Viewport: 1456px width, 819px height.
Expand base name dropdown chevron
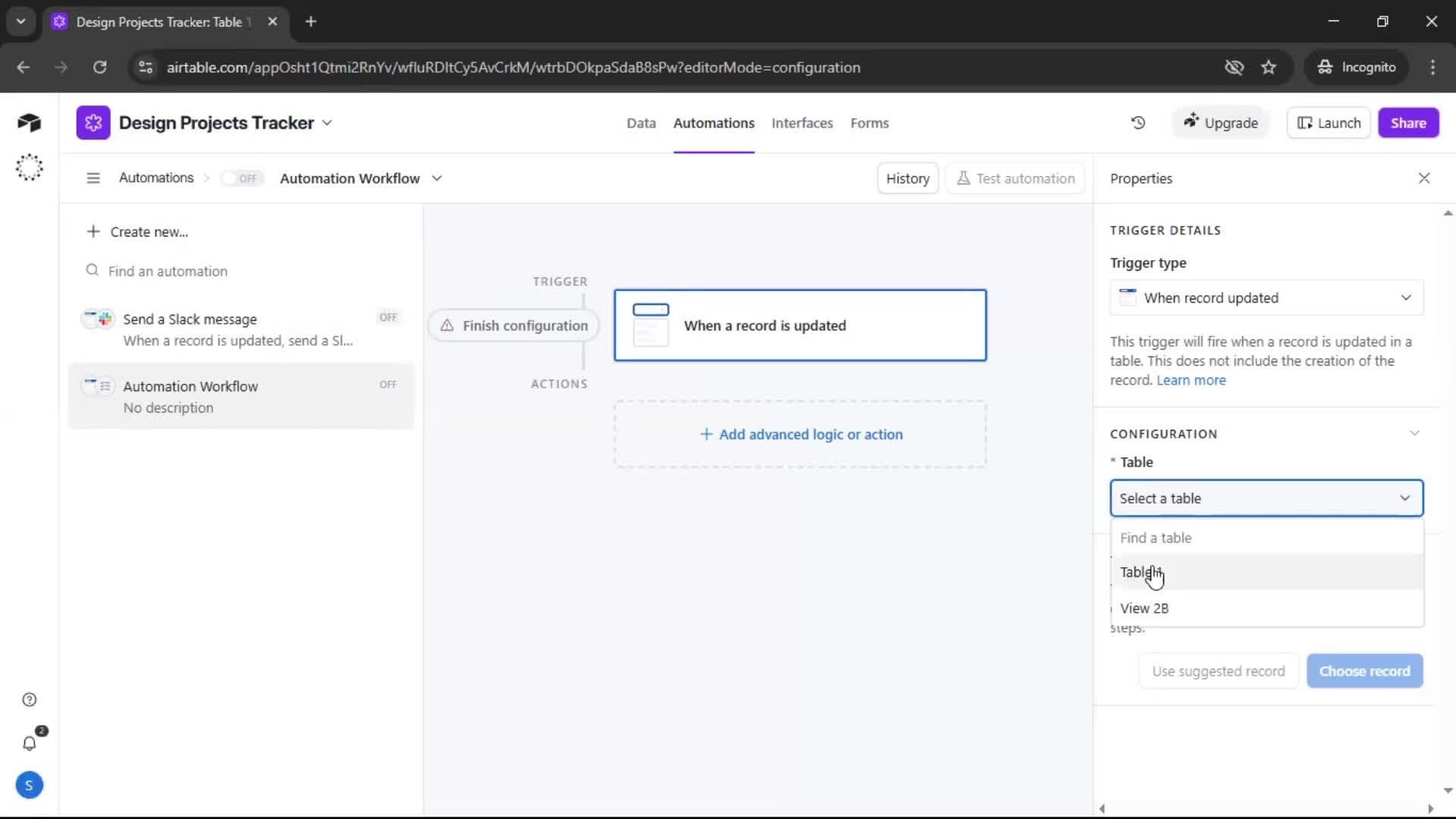click(327, 123)
